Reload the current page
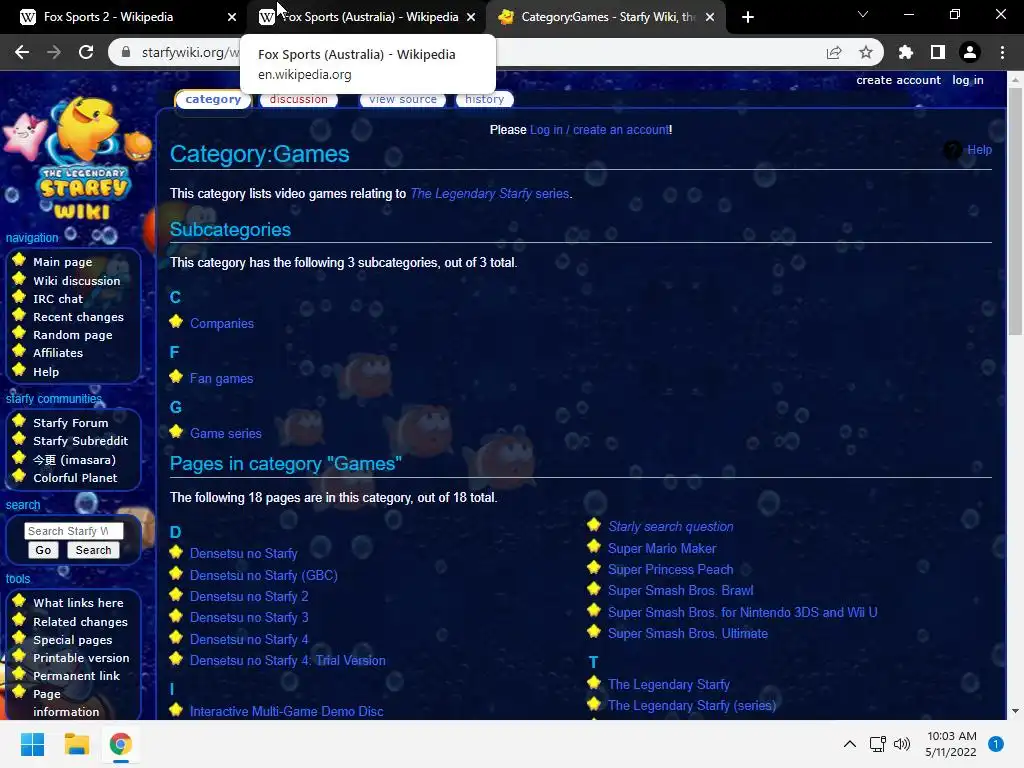The height and width of the screenshot is (768, 1024). coord(86,52)
